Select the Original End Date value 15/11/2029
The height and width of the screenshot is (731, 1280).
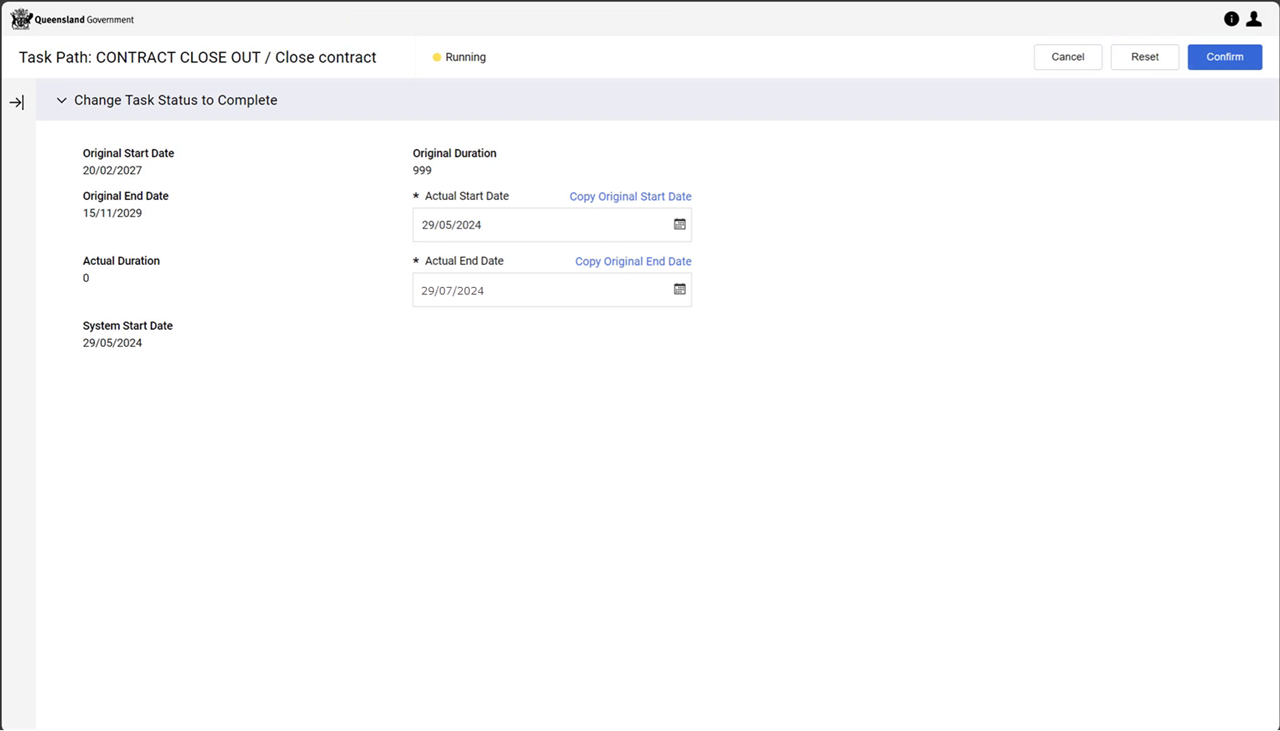[112, 213]
